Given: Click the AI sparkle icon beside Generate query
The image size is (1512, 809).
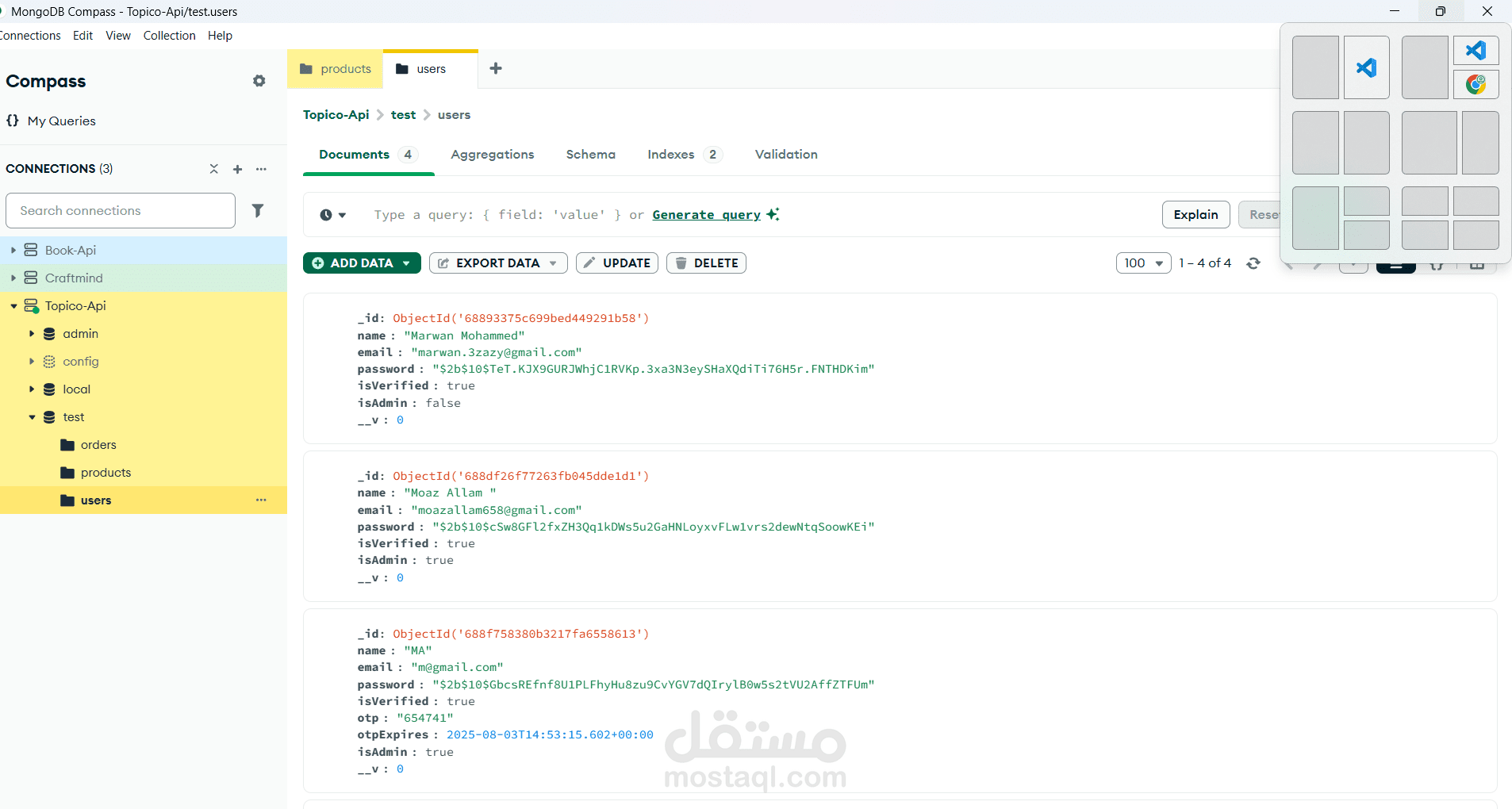Looking at the screenshot, I should pos(773,214).
